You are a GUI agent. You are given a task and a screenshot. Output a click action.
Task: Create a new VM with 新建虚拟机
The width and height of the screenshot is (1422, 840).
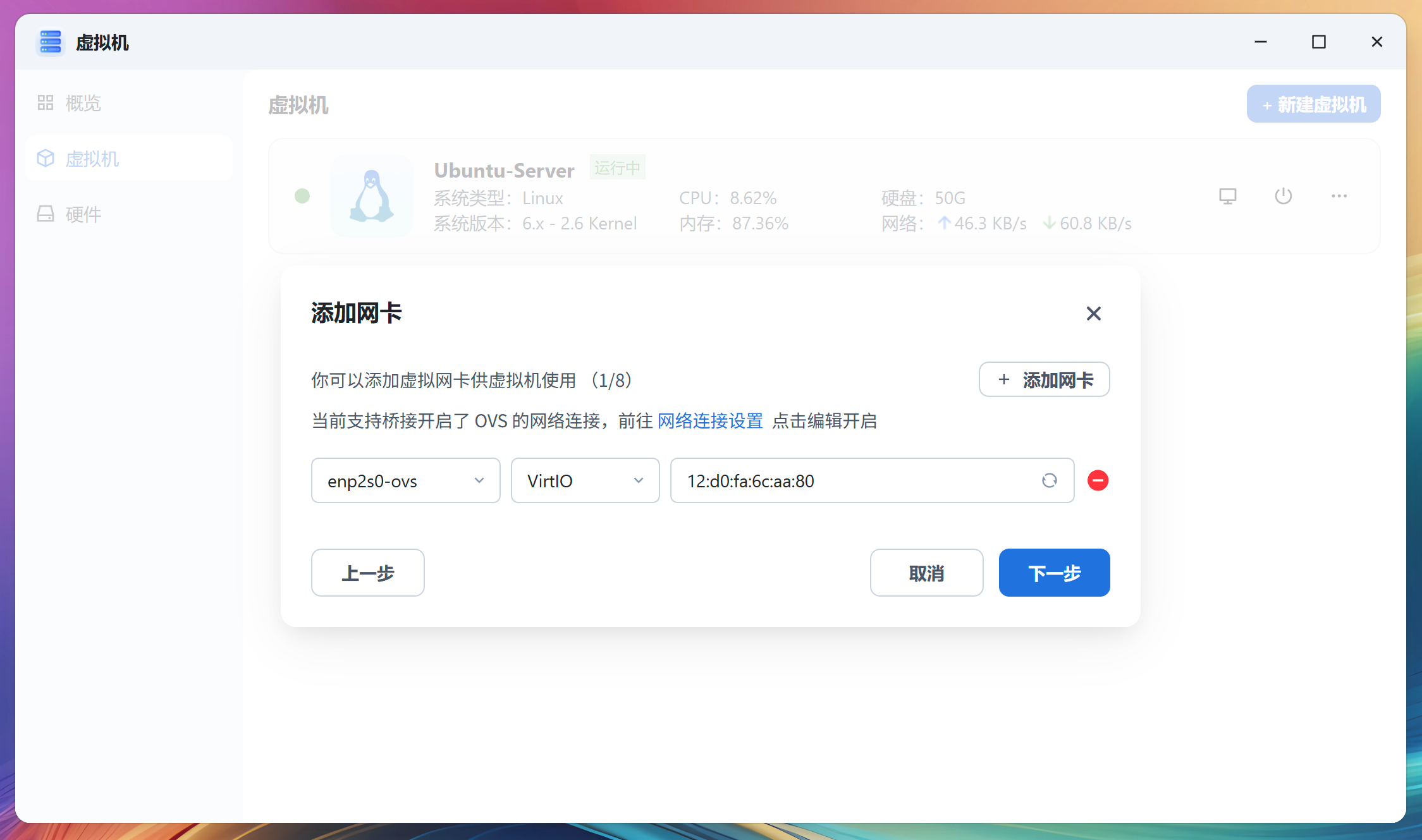[x=1313, y=104]
